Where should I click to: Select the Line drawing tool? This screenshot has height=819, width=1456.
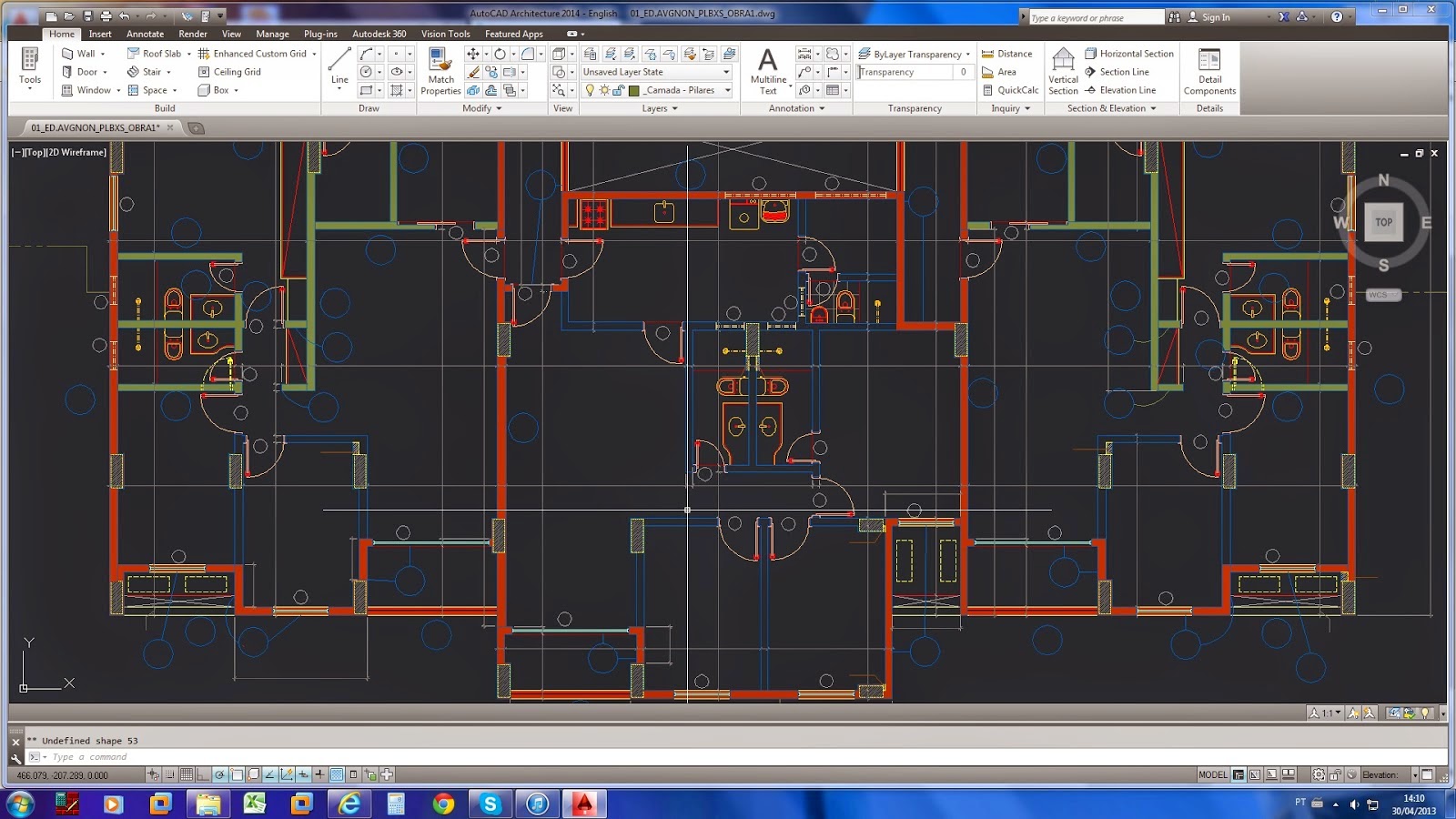[339, 66]
